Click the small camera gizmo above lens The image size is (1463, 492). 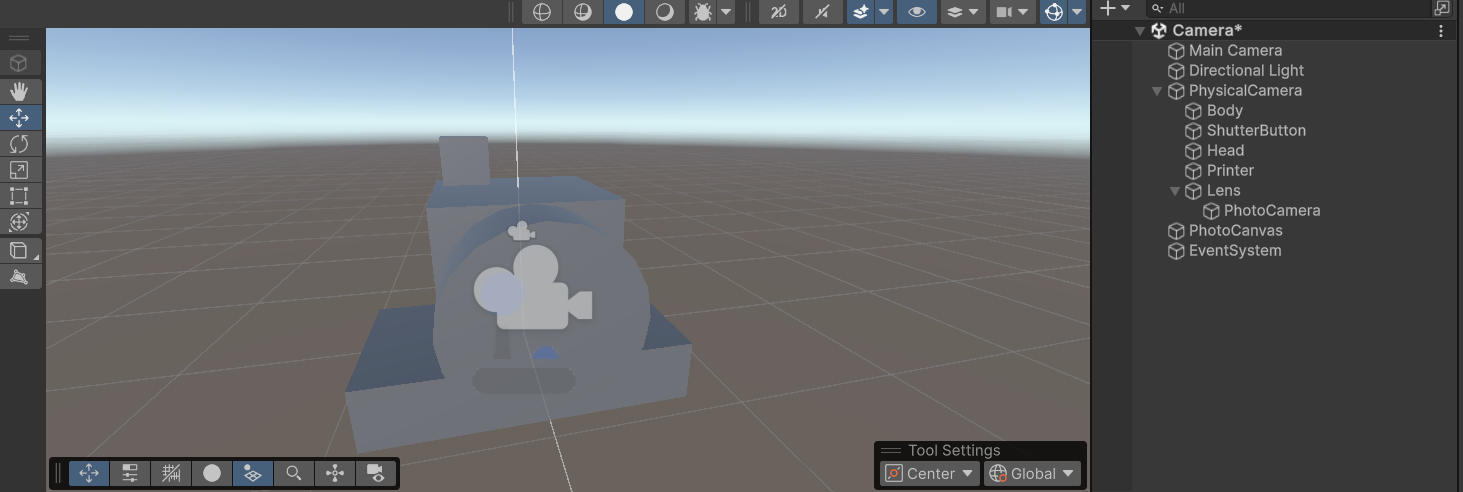point(521,232)
